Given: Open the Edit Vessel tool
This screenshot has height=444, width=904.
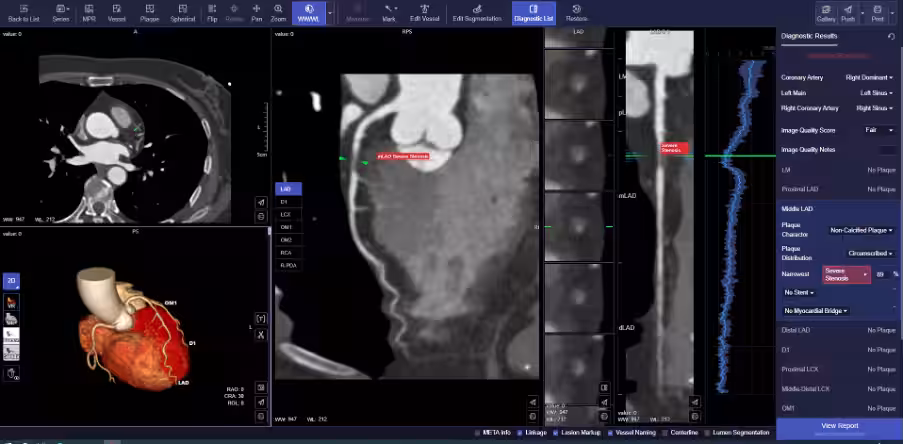Looking at the screenshot, I should click(x=422, y=11).
